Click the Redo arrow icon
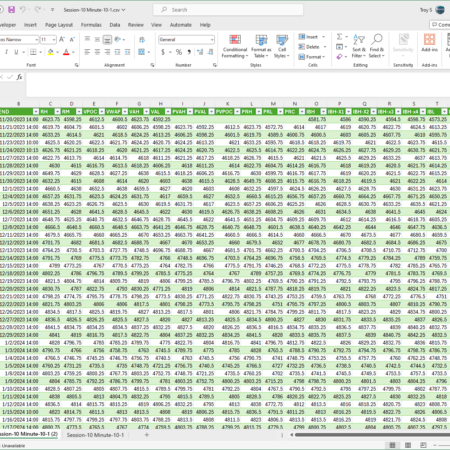This screenshot has width=450, height=450. coord(37,10)
